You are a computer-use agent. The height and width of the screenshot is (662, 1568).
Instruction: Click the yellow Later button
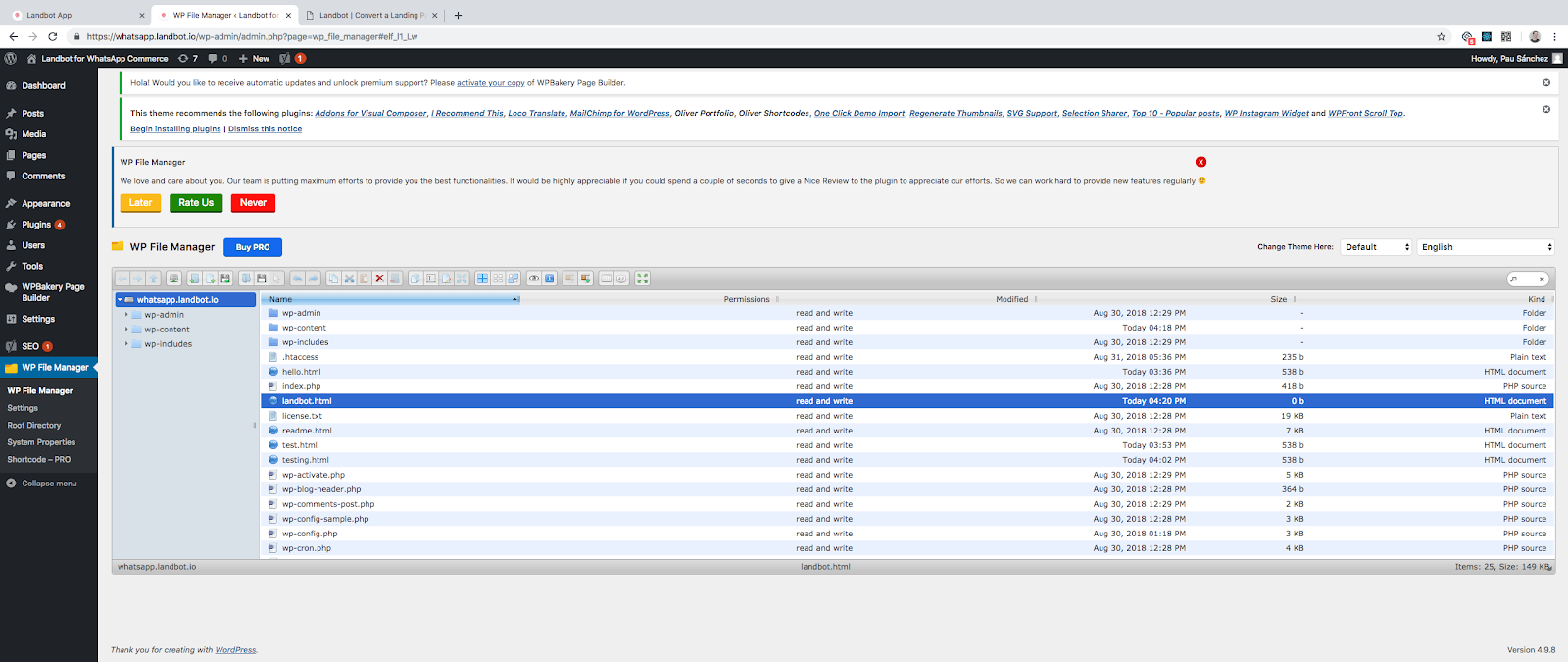click(140, 203)
